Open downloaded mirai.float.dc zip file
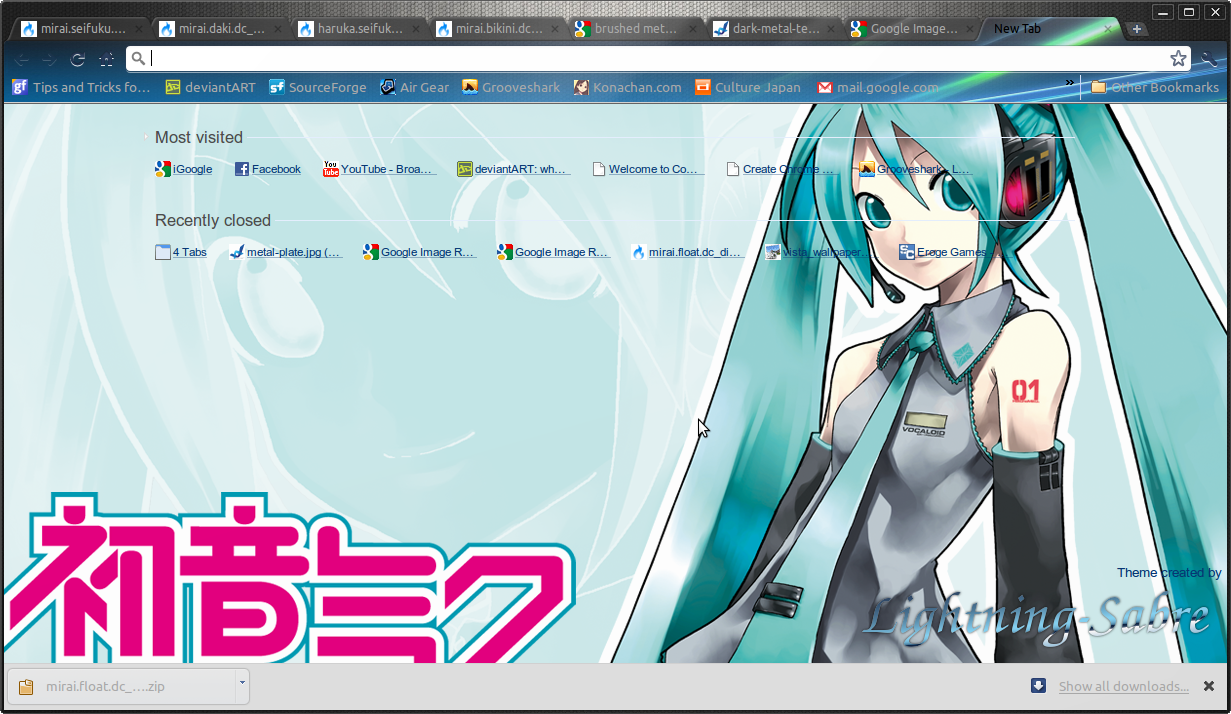The width and height of the screenshot is (1231, 714). (121, 686)
